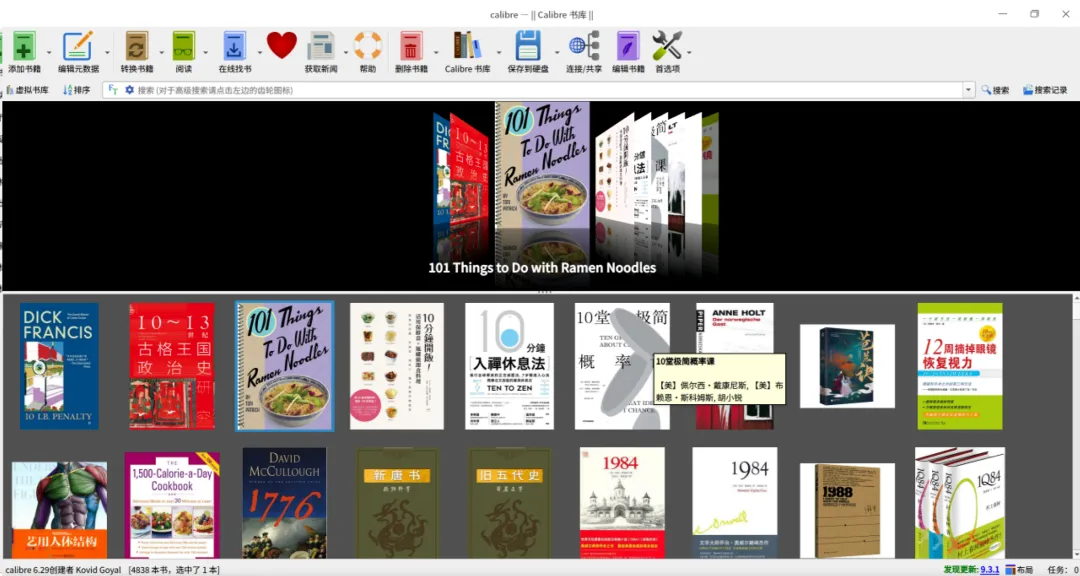
Task: Expand Save to disk dropdown arrow
Action: (557, 52)
